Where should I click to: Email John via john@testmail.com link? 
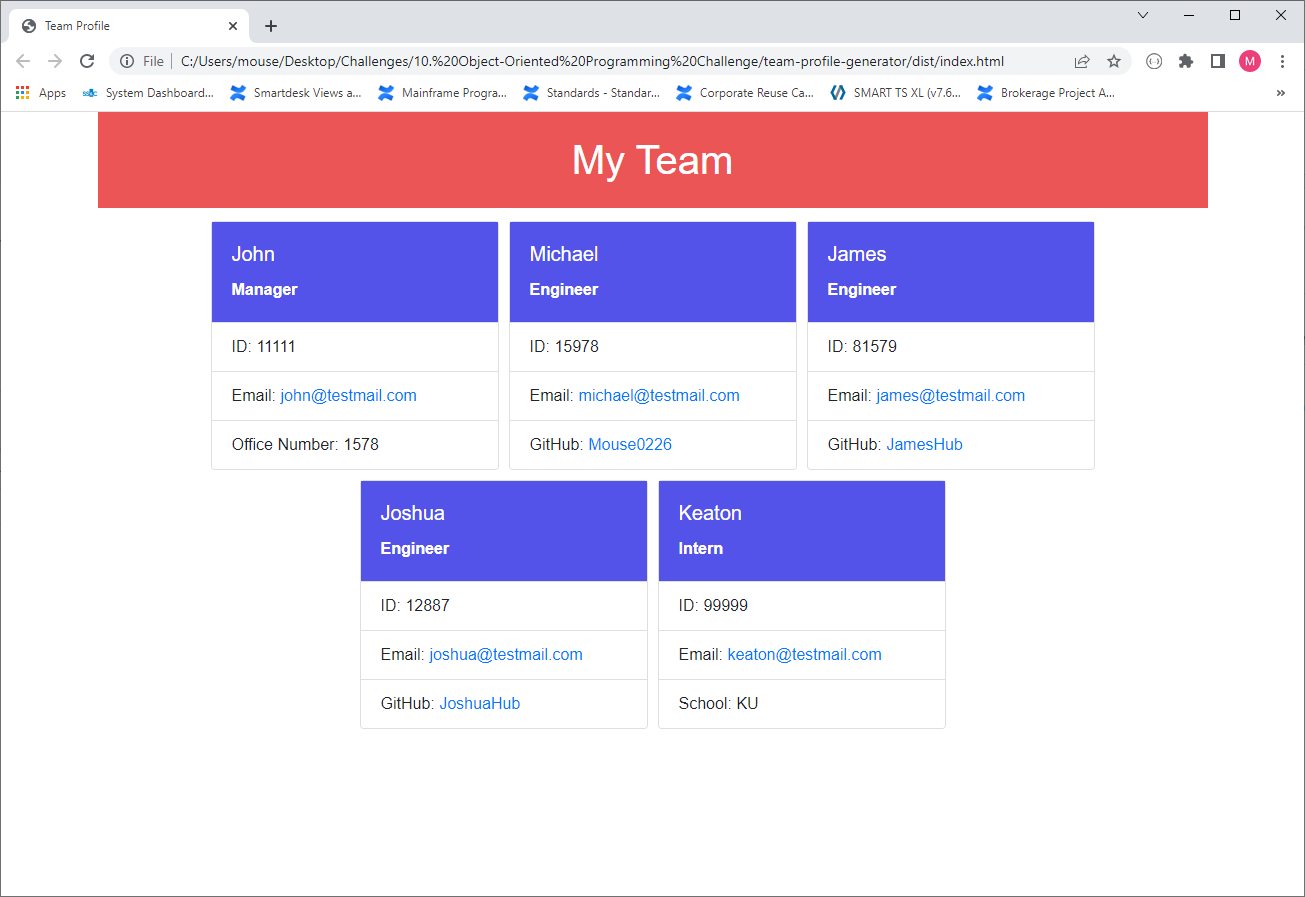point(348,395)
